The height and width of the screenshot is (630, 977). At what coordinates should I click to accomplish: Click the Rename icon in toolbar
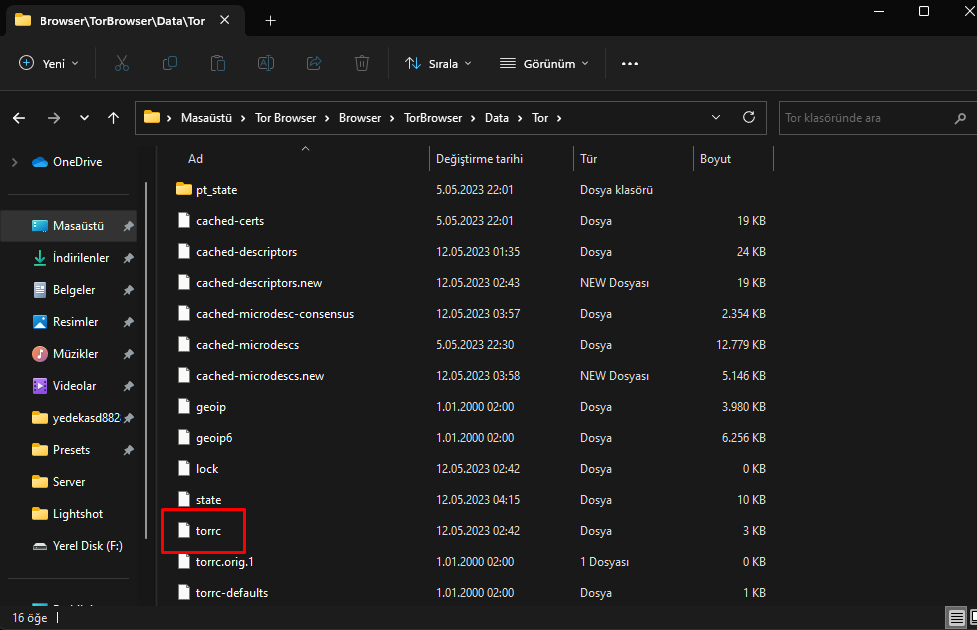click(x=266, y=64)
